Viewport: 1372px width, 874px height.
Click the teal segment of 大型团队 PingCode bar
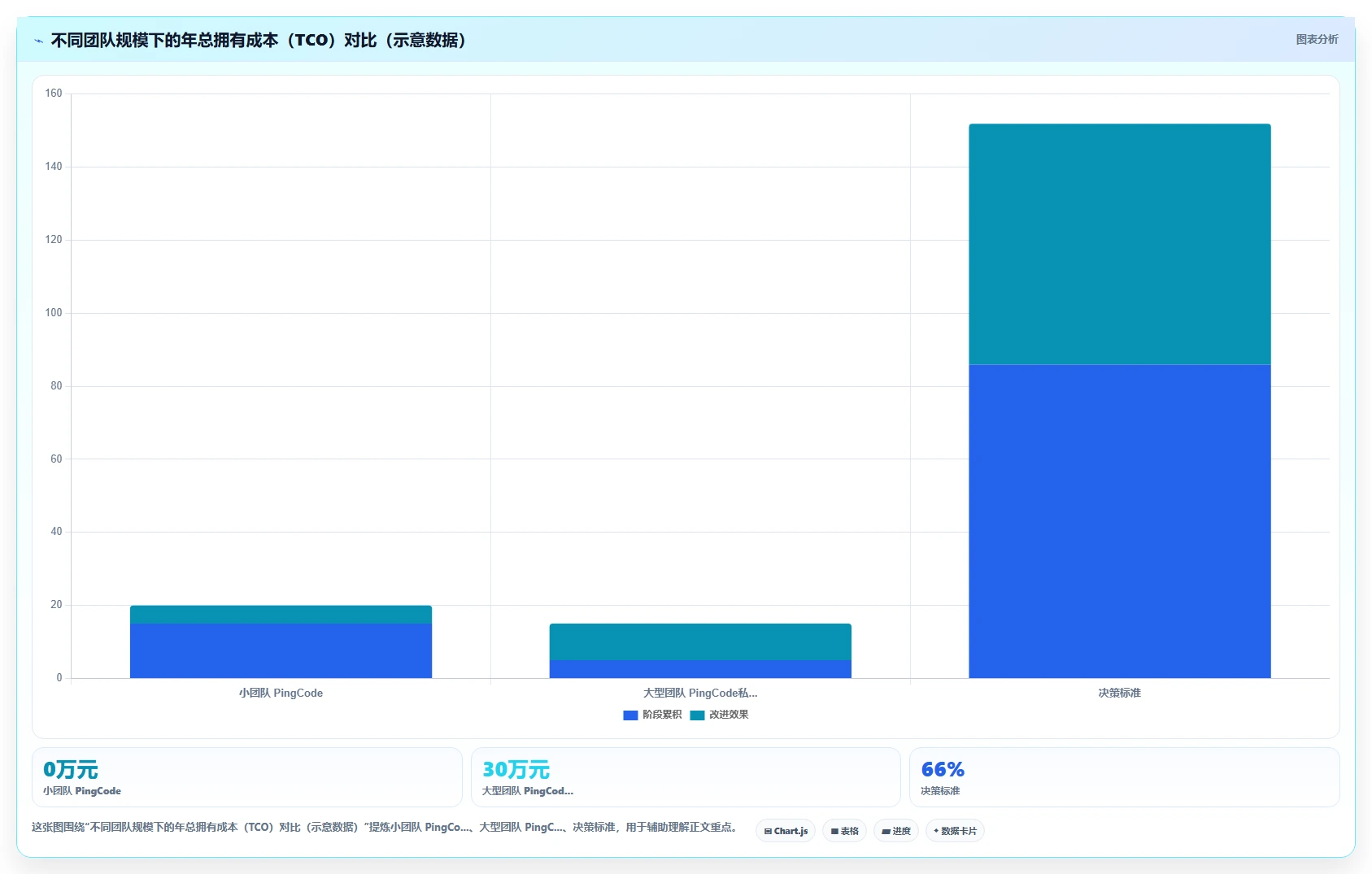pyautogui.click(x=700, y=641)
